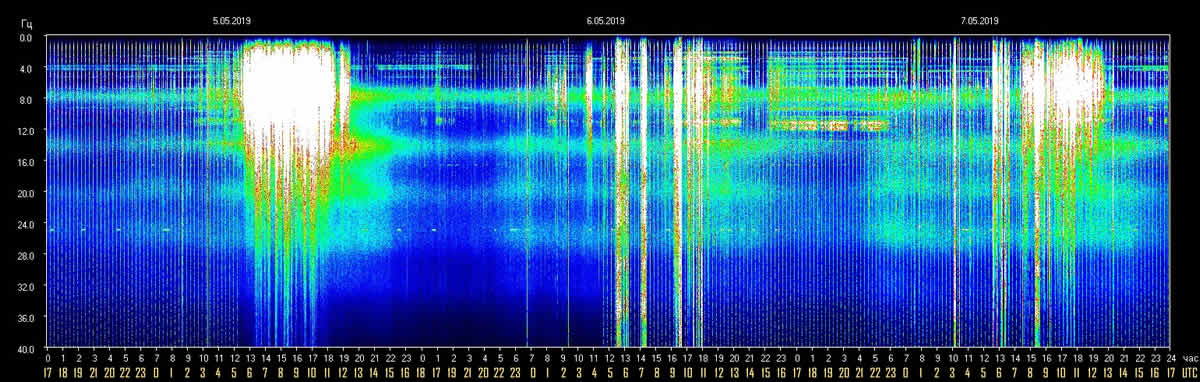Click the 6.05.2019 date label

coord(606,20)
